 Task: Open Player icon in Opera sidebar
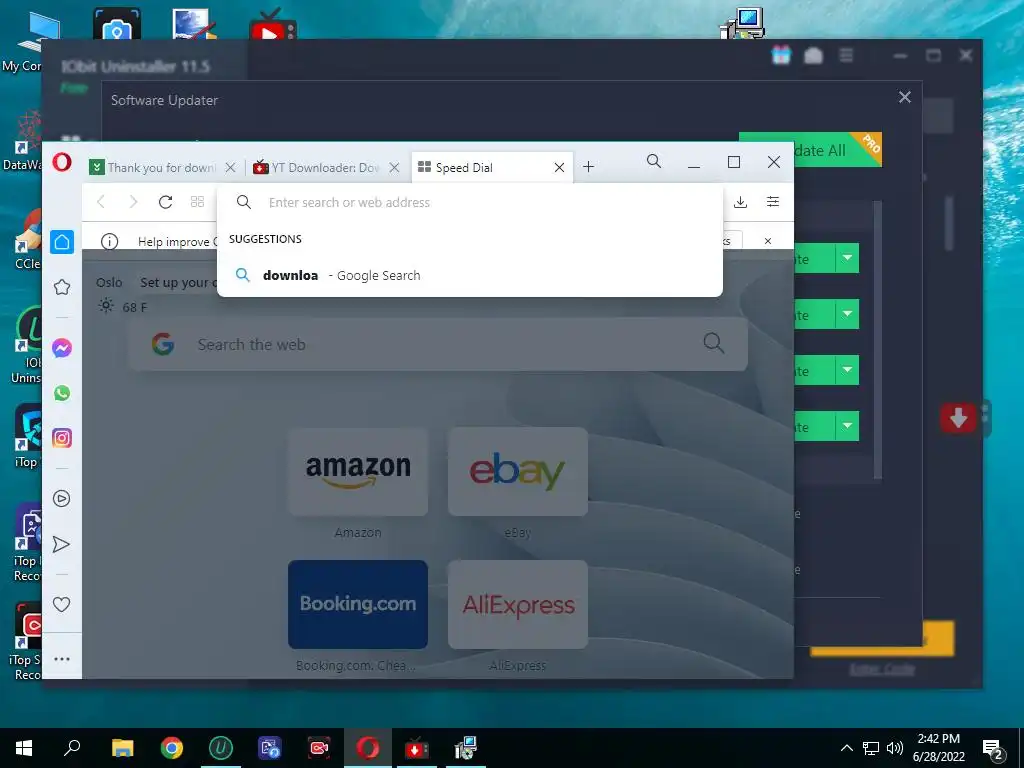pyautogui.click(x=61, y=499)
